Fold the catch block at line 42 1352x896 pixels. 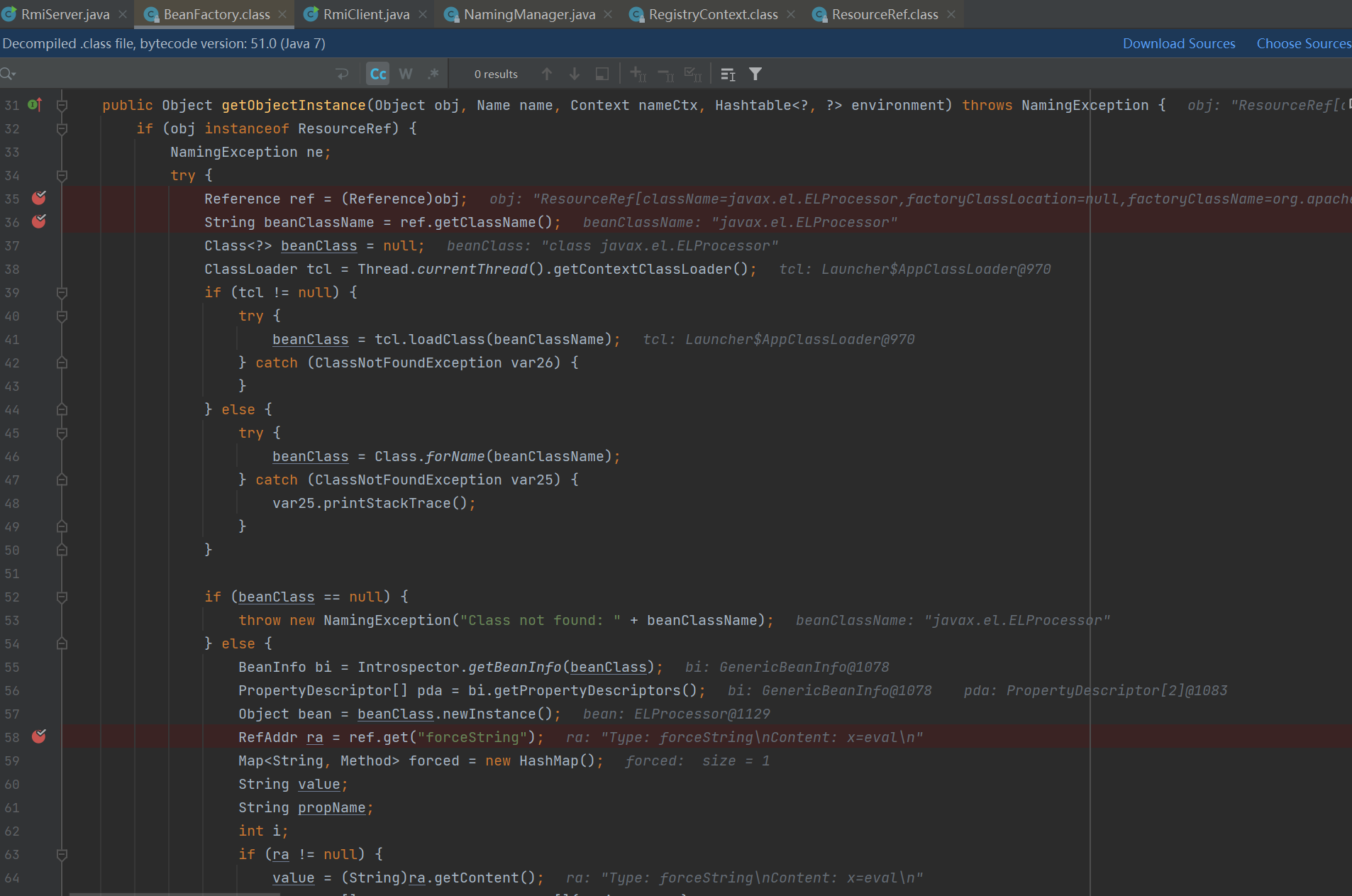click(x=62, y=363)
